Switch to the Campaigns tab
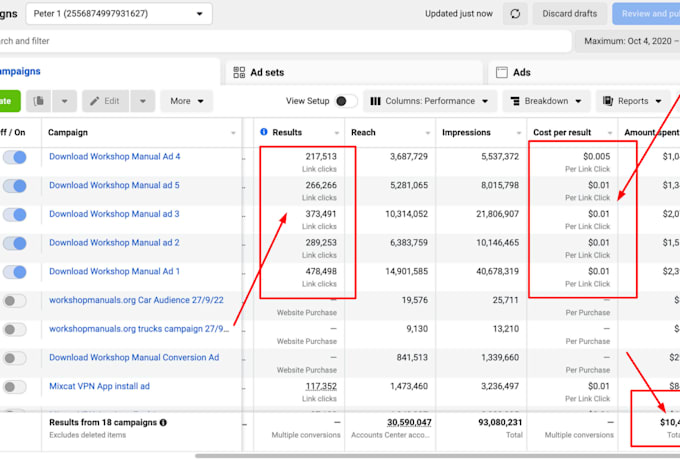680x459 pixels. pos(108,72)
